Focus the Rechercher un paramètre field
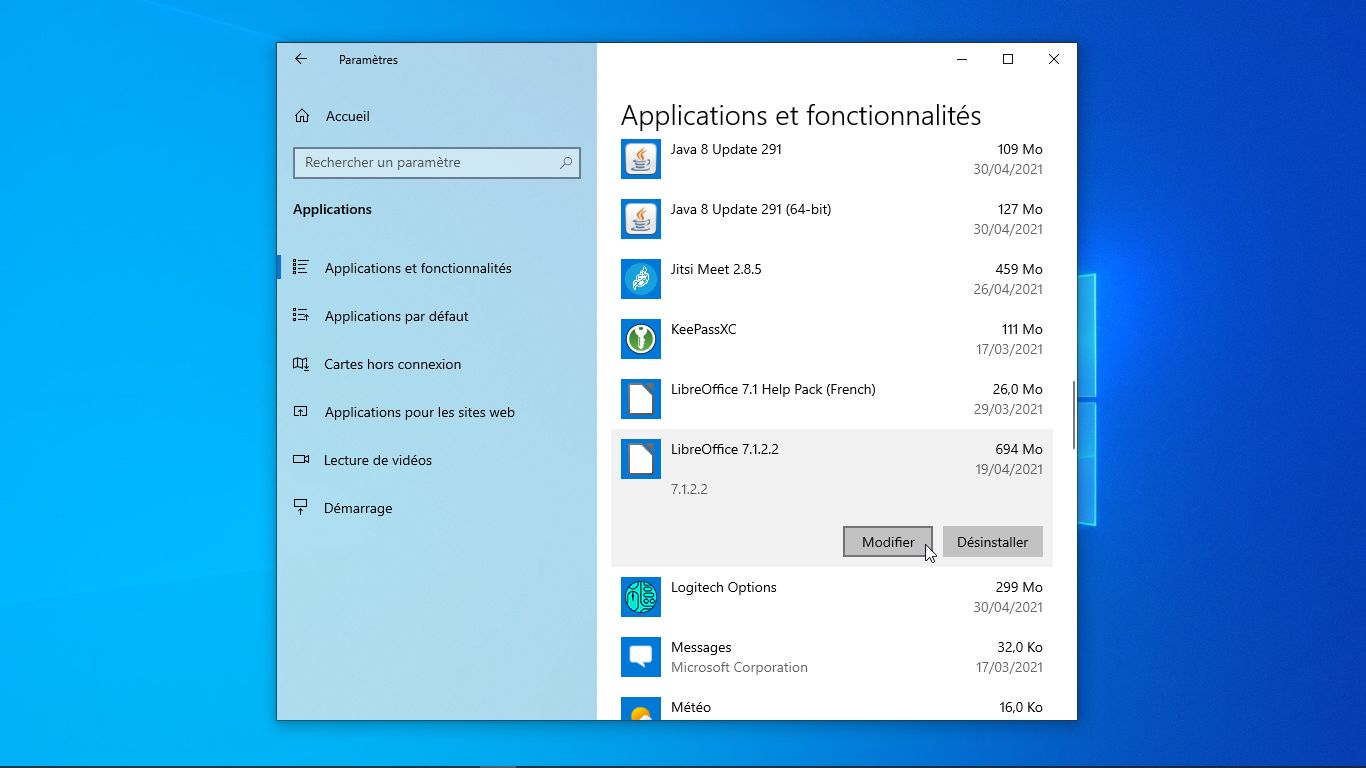 [437, 162]
